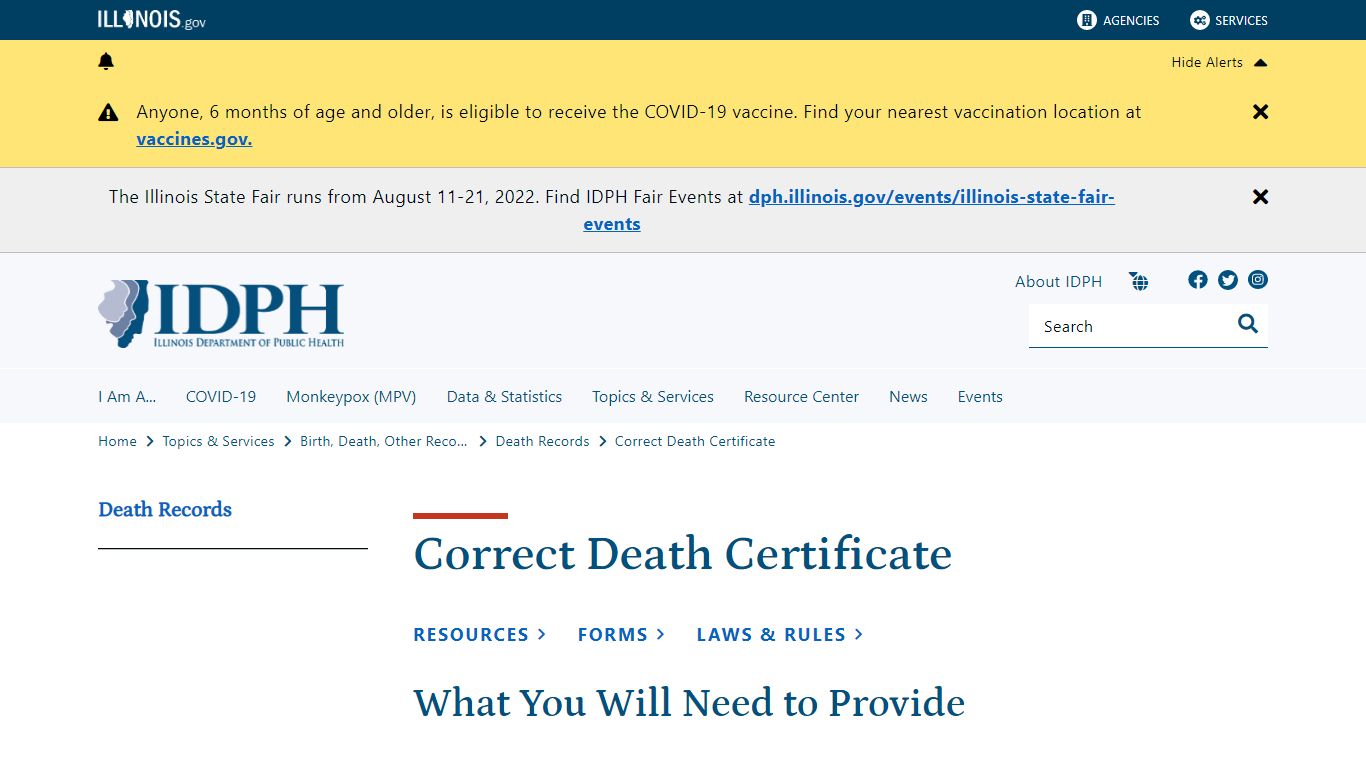Follow the vaccines.gov link

pos(193,138)
